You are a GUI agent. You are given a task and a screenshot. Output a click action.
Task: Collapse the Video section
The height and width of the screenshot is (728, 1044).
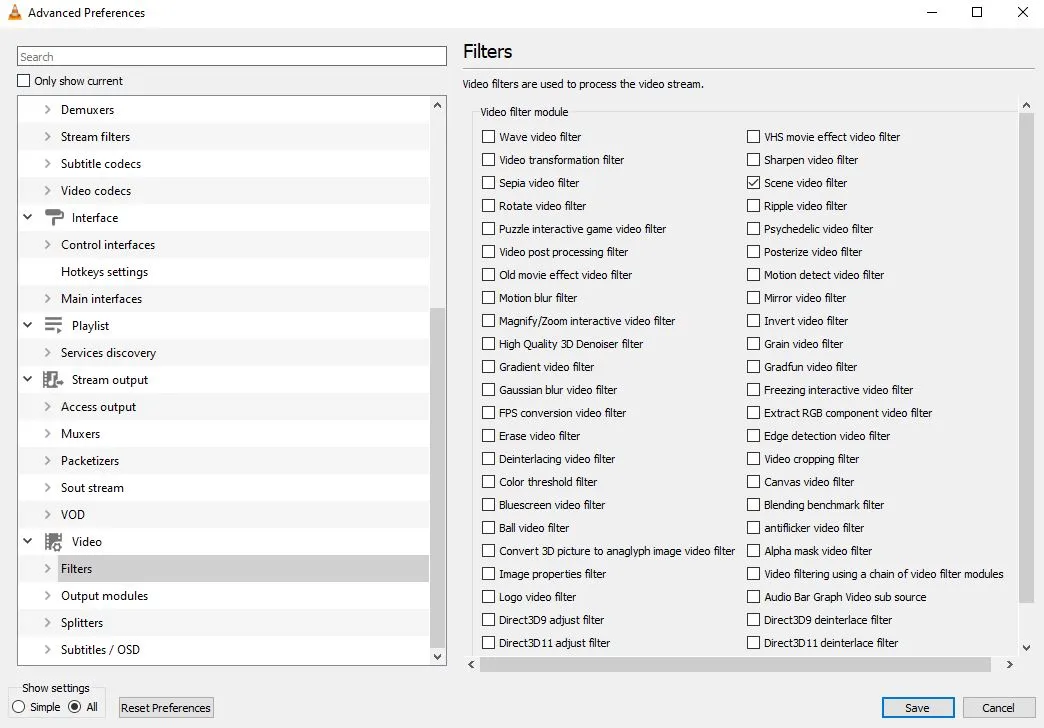[28, 542]
